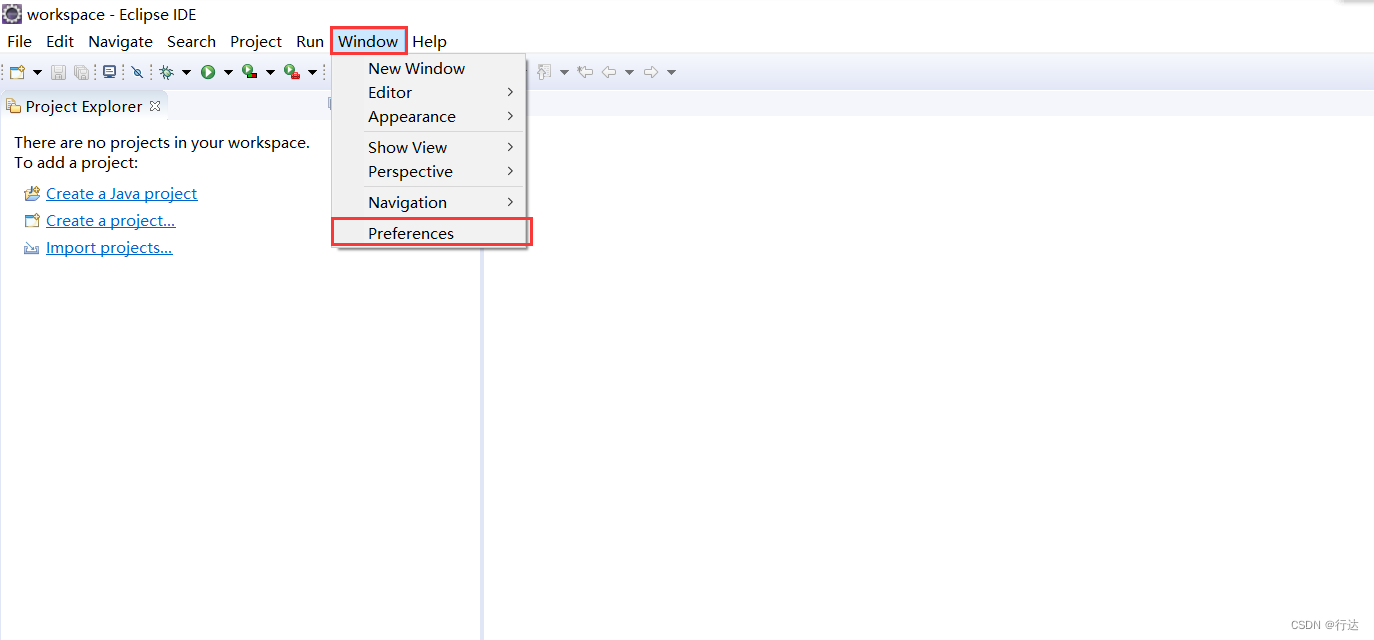Click the Coverage launch icon
The image size is (1374, 640).
coord(250,72)
